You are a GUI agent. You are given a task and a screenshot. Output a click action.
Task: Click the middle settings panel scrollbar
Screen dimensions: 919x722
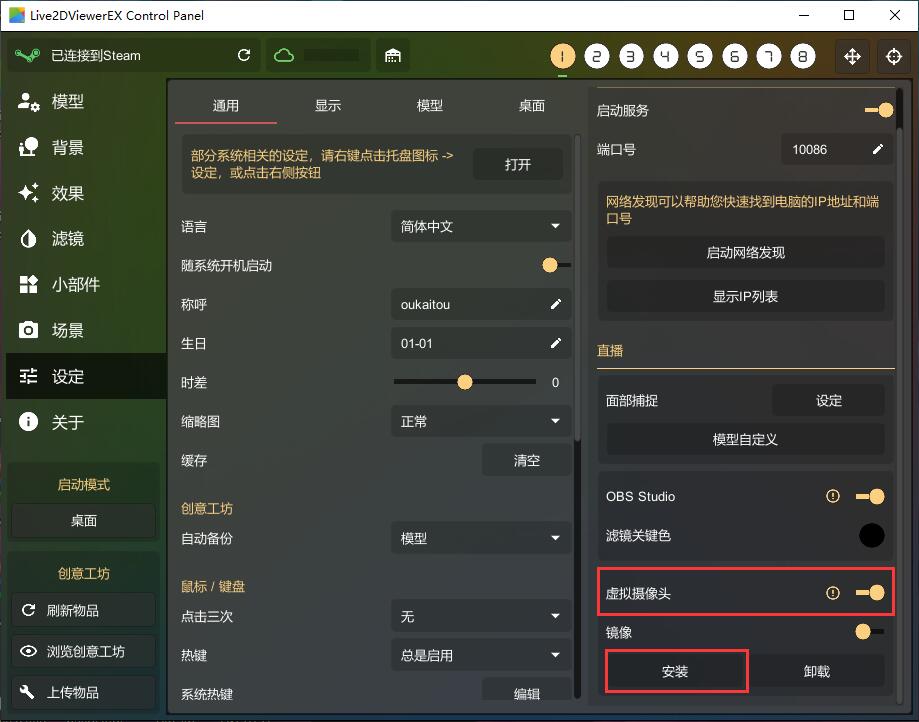[x=577, y=287]
